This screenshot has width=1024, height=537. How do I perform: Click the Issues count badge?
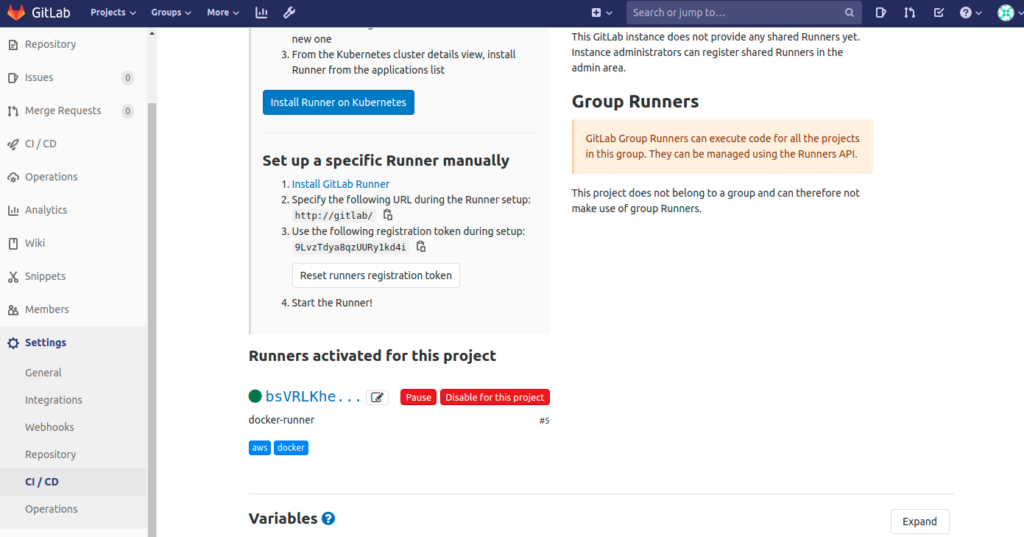(x=127, y=78)
